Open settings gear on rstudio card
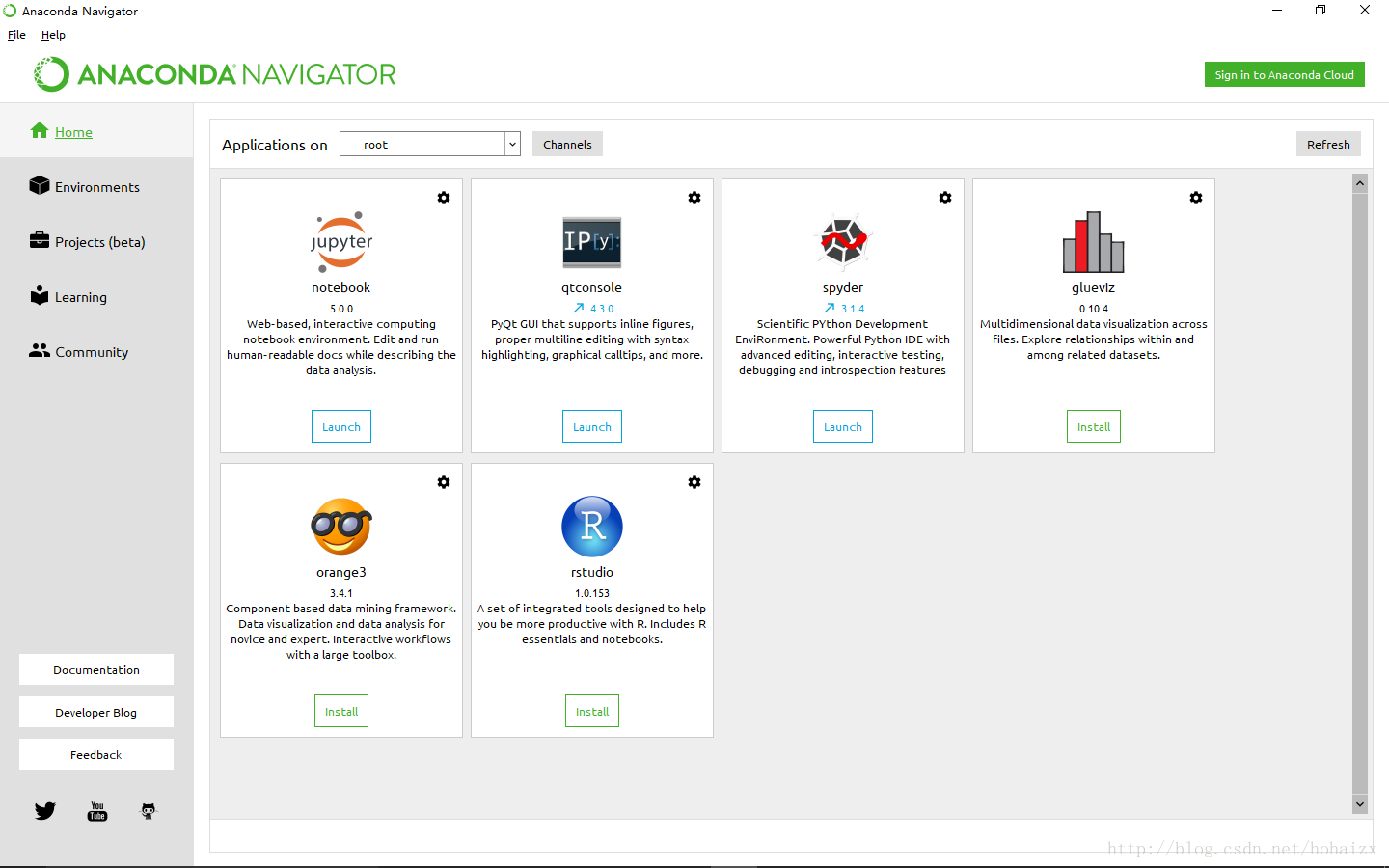1389x868 pixels. (x=694, y=482)
